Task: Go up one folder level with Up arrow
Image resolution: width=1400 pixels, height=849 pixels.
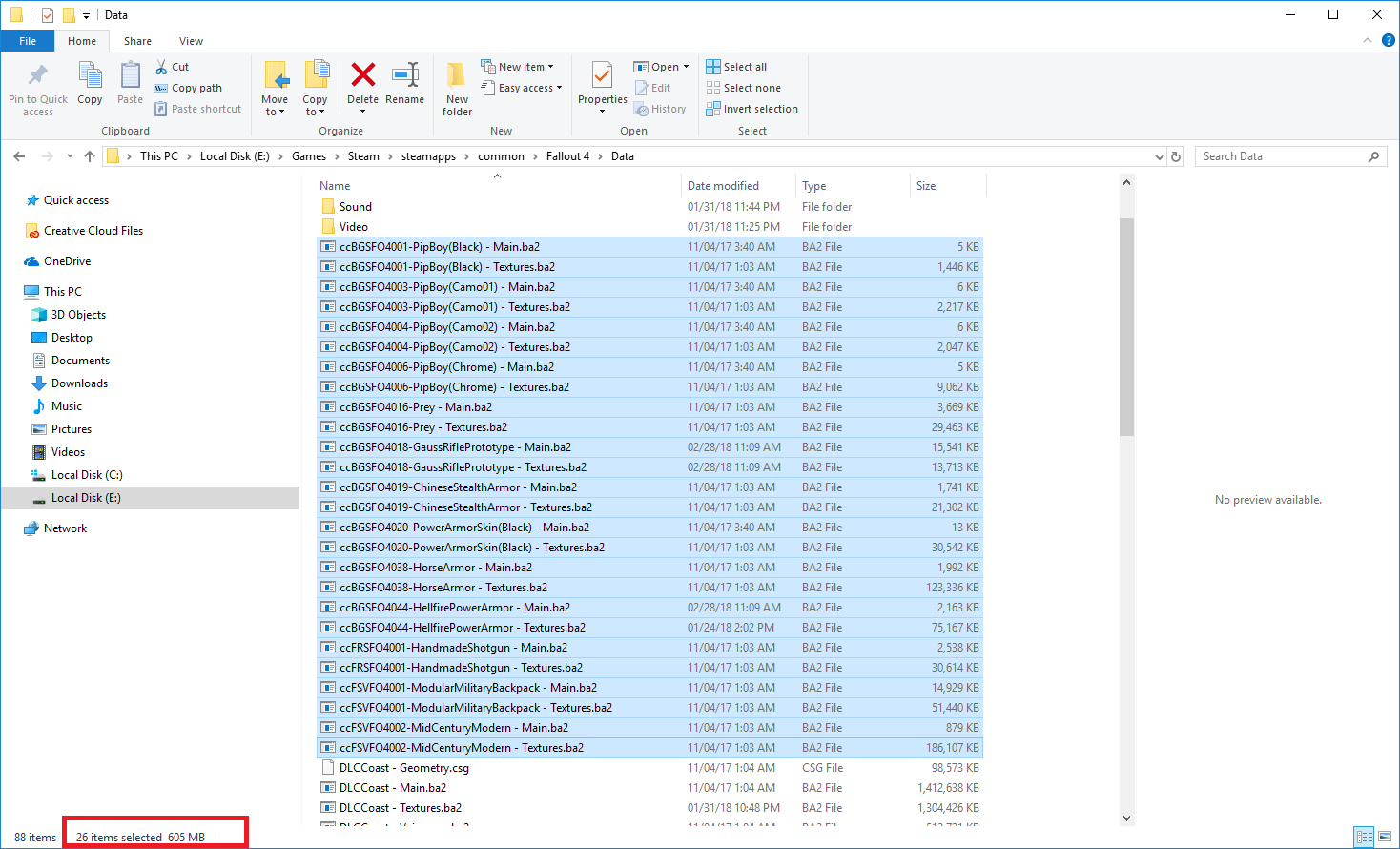Action: click(90, 156)
